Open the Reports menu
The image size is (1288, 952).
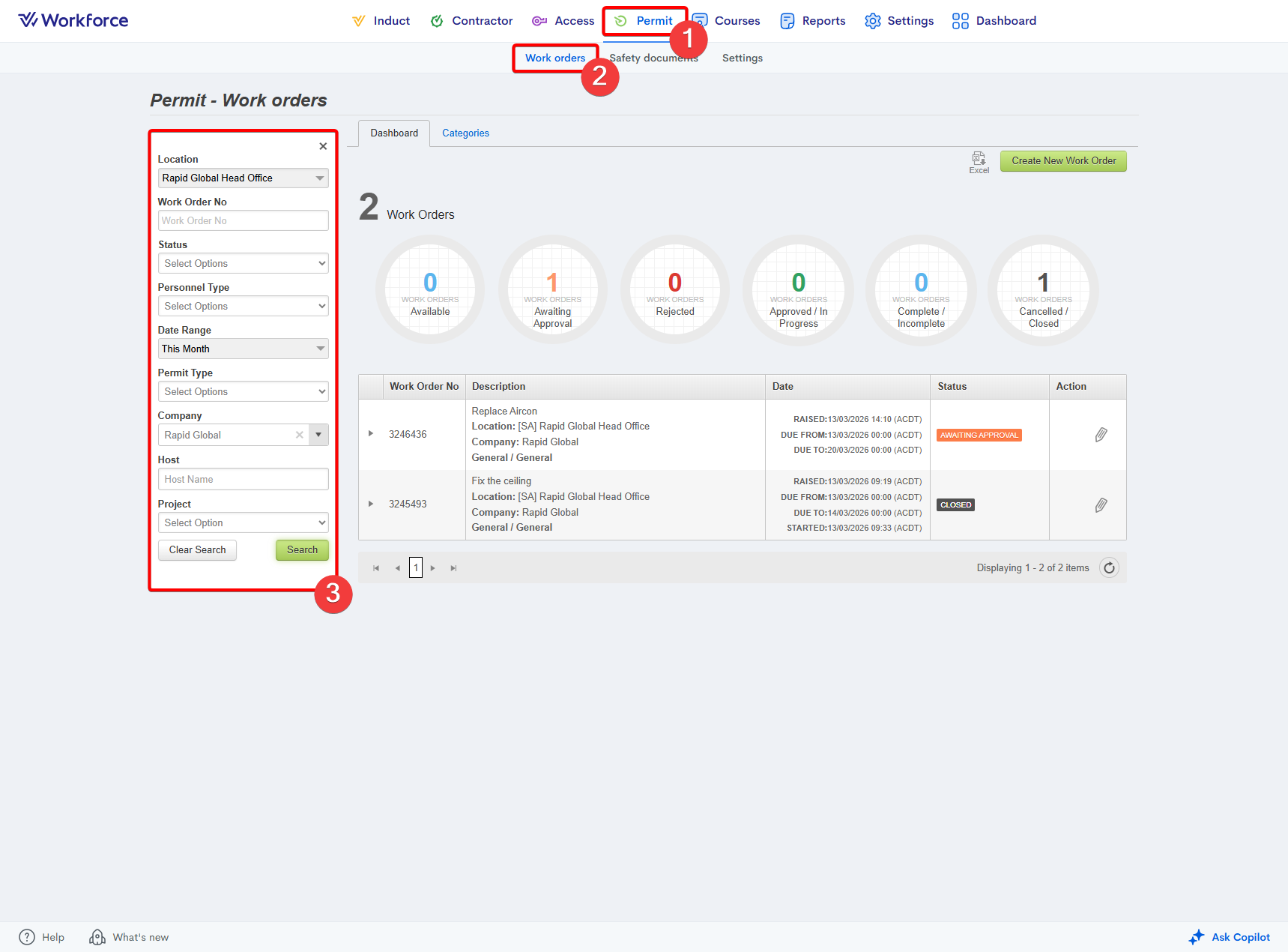click(813, 21)
